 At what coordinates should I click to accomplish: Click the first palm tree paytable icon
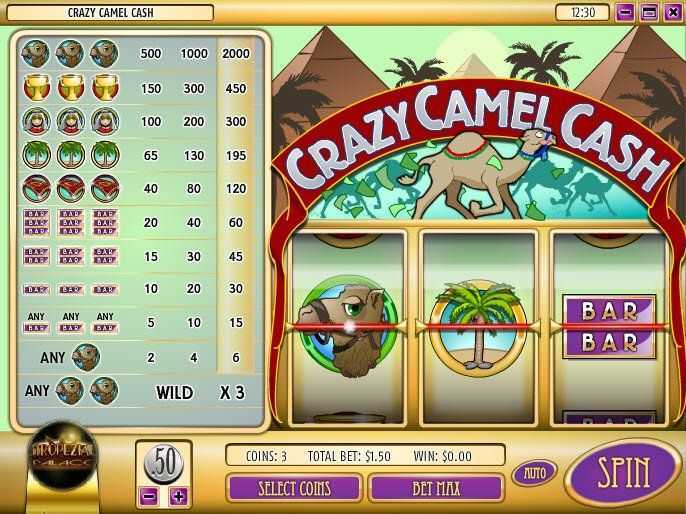click(37, 155)
